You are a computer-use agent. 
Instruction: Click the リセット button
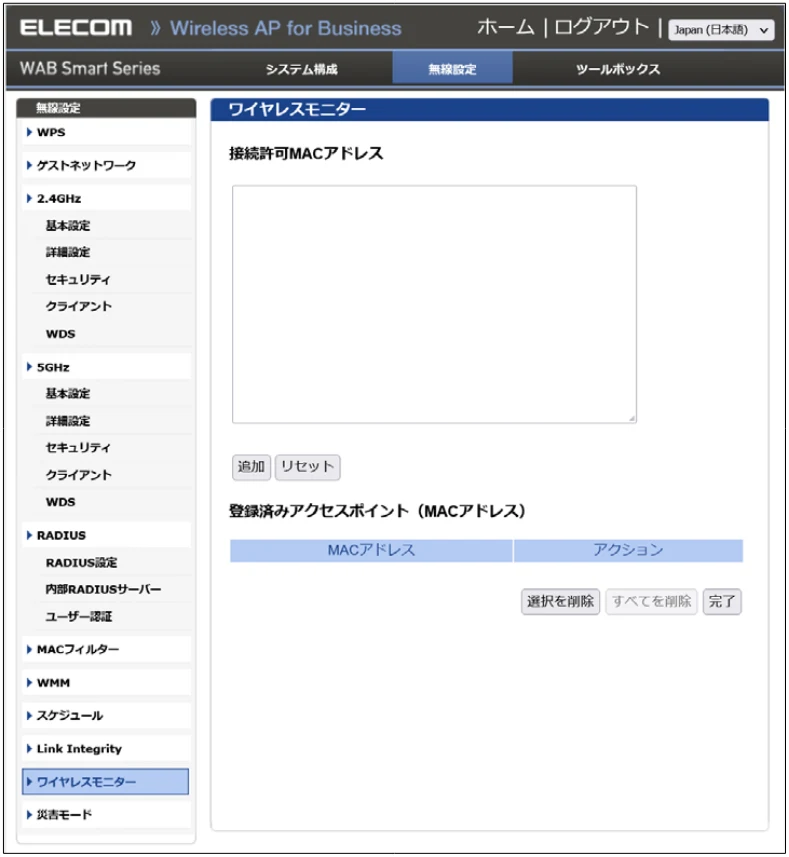(x=308, y=467)
